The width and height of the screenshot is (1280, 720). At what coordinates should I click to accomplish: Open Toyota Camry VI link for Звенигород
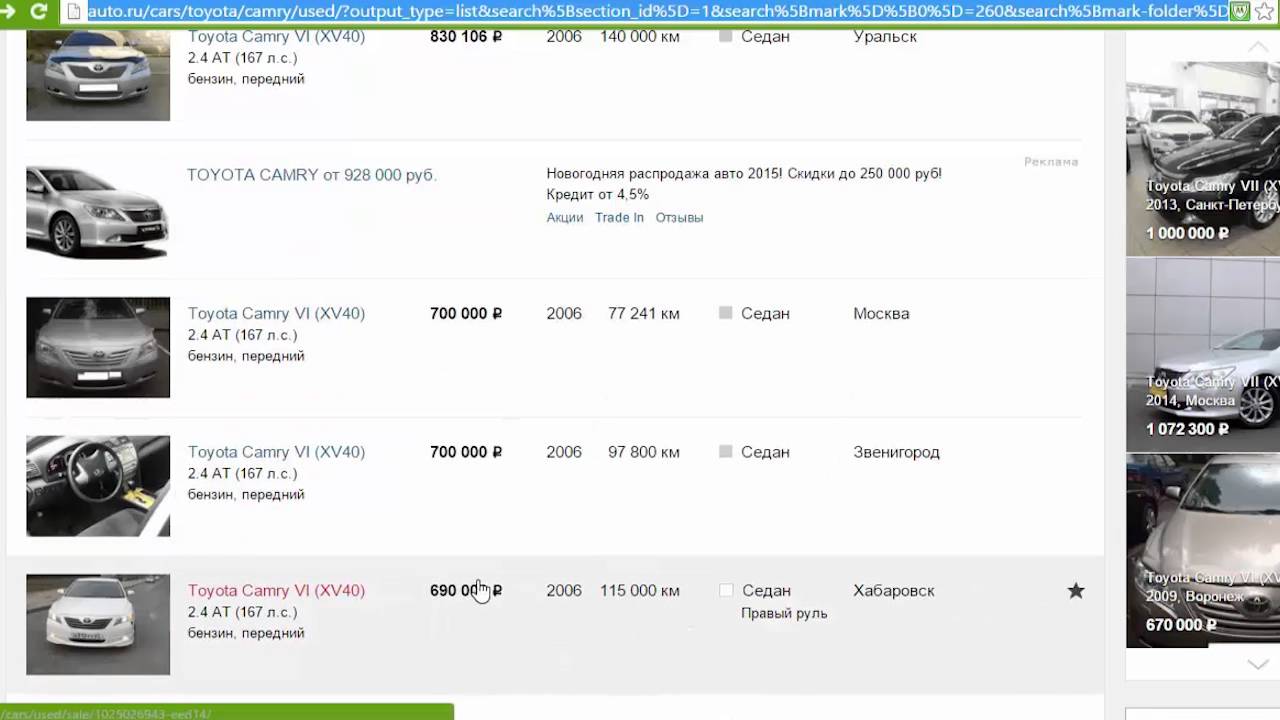tap(276, 452)
